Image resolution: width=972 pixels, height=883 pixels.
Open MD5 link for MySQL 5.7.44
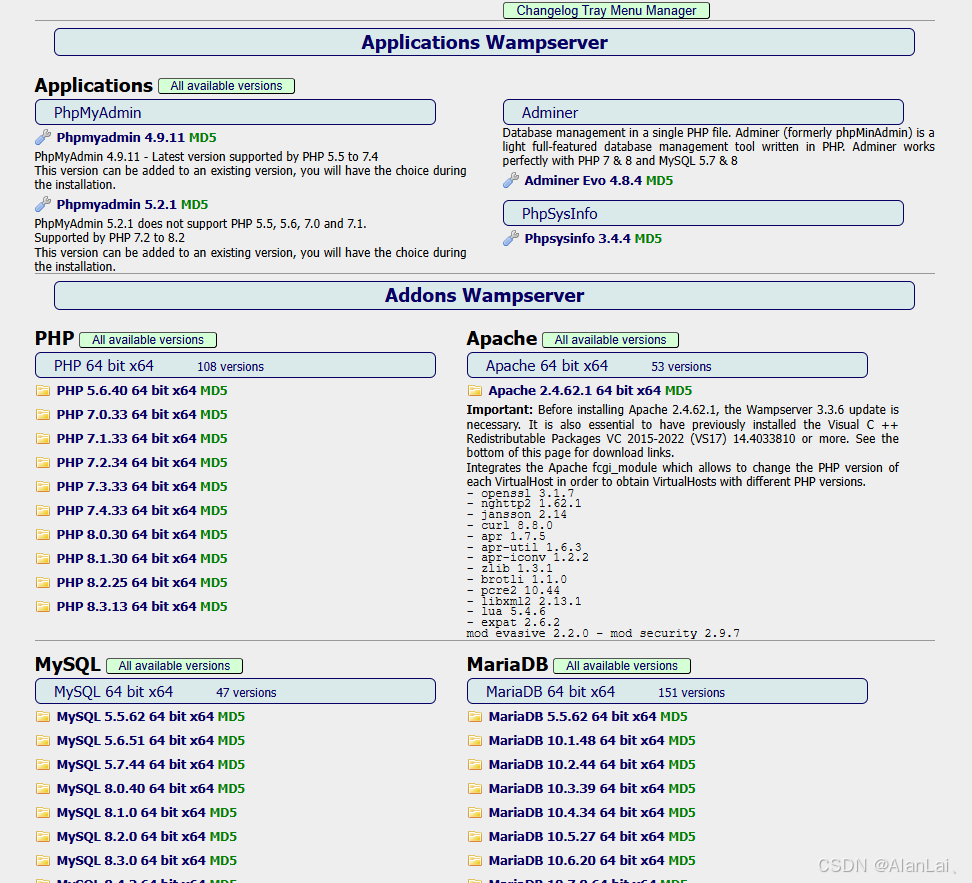point(231,765)
